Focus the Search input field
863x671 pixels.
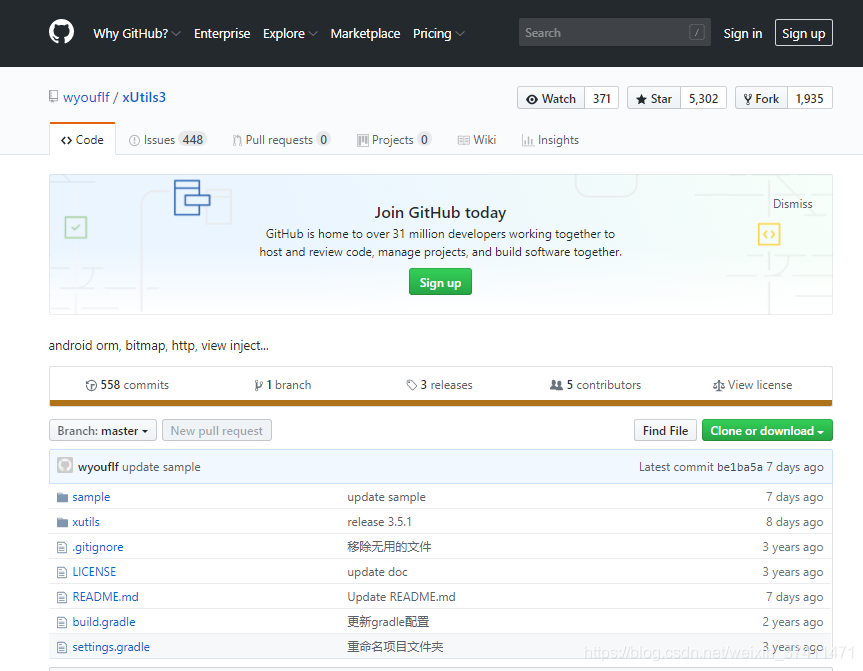click(x=614, y=32)
